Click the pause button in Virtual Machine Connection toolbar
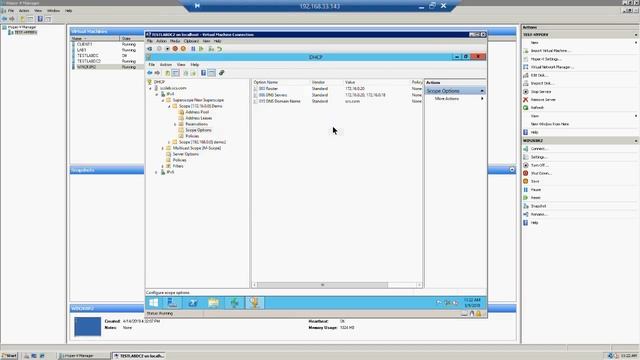Image resolution: width=640 pixels, height=360 pixels. pos(193,49)
